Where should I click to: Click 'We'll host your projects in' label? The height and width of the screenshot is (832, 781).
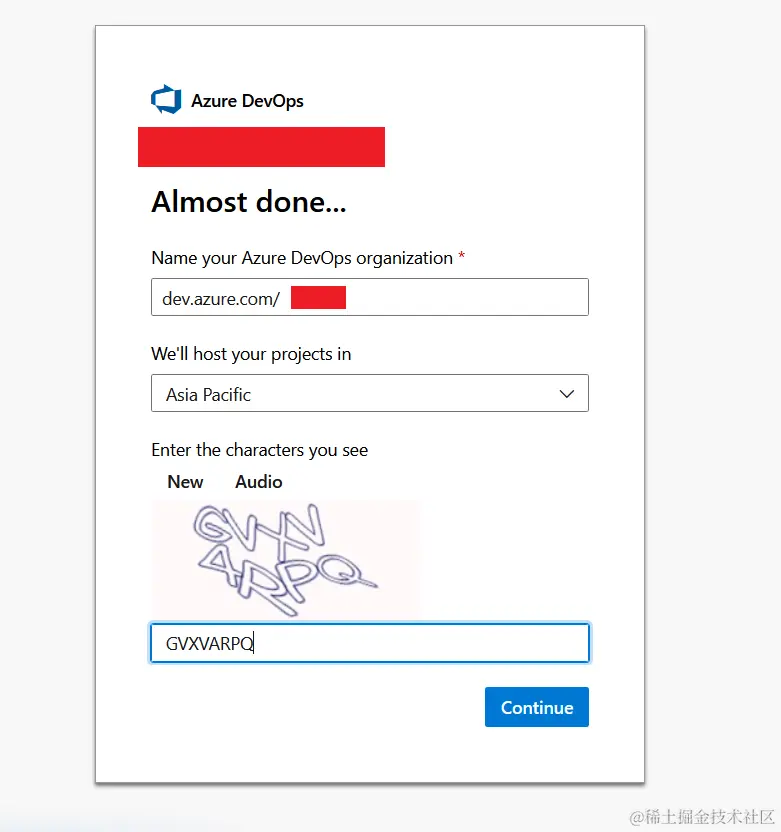pyautogui.click(x=251, y=354)
